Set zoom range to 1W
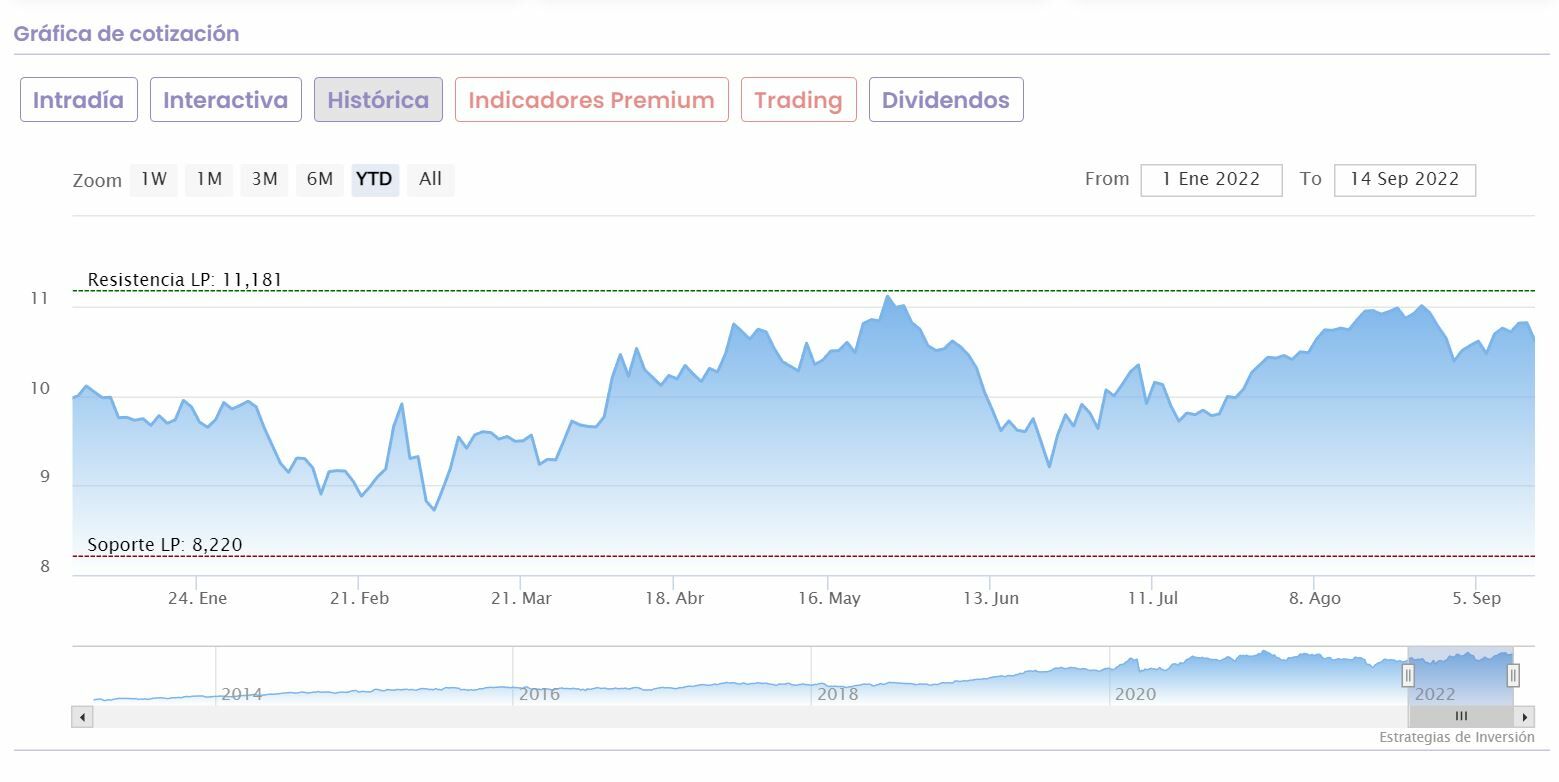Image resolution: width=1559 pixels, height=782 pixels. 154,180
